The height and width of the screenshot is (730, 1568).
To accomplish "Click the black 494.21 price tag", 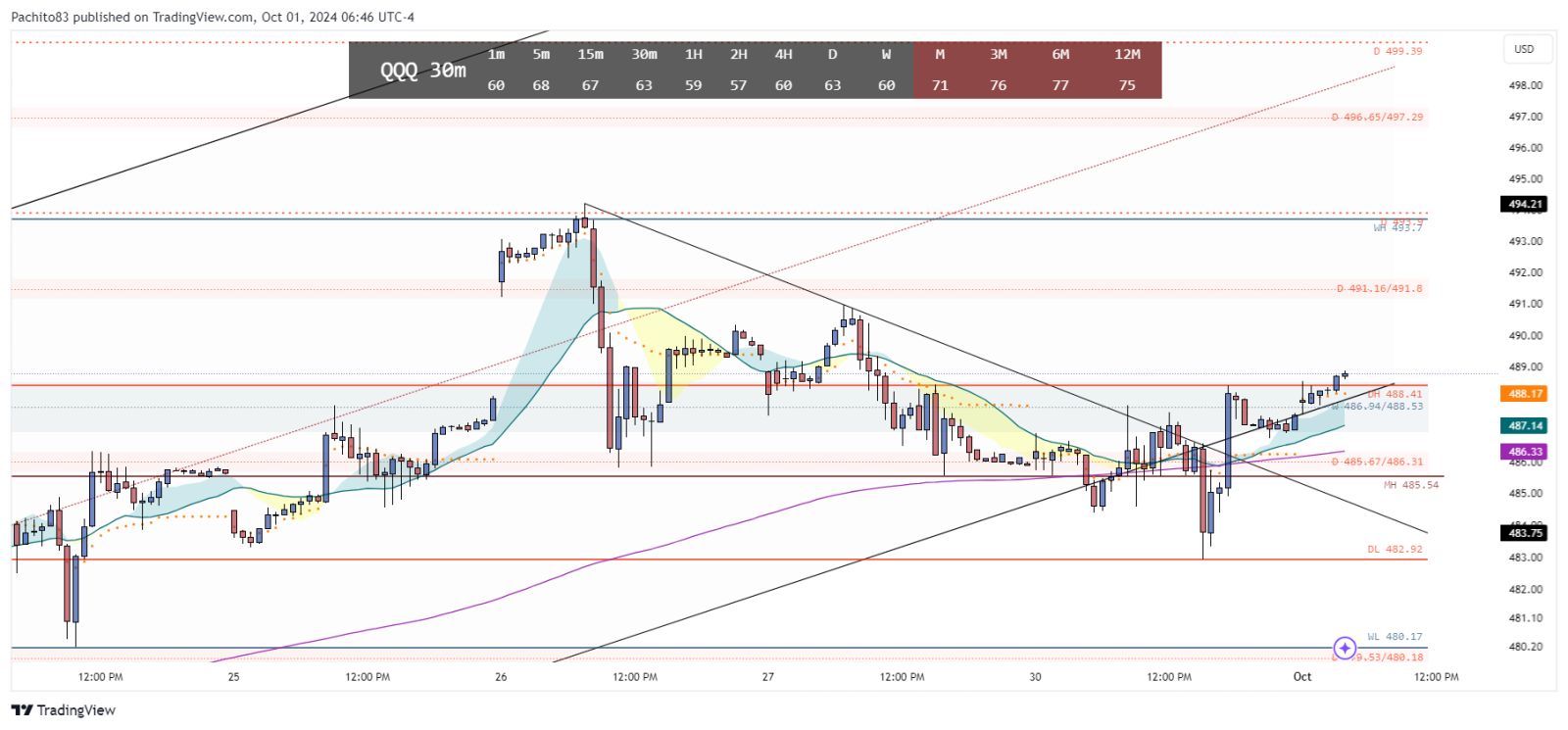I will [1524, 205].
